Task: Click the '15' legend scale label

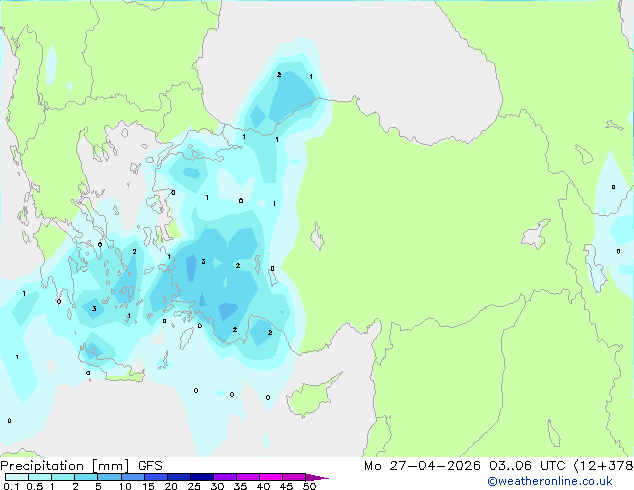Action: (148, 486)
